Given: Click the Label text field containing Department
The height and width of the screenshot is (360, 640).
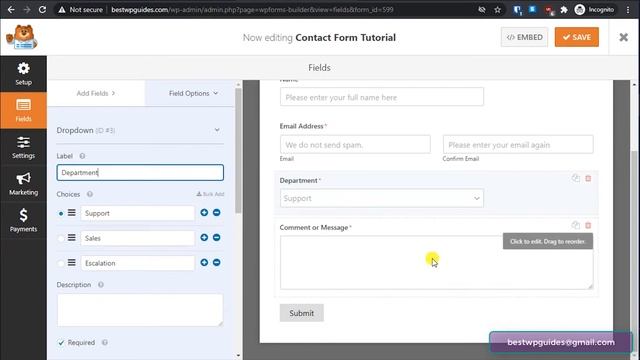Looking at the screenshot, I should [140, 172].
